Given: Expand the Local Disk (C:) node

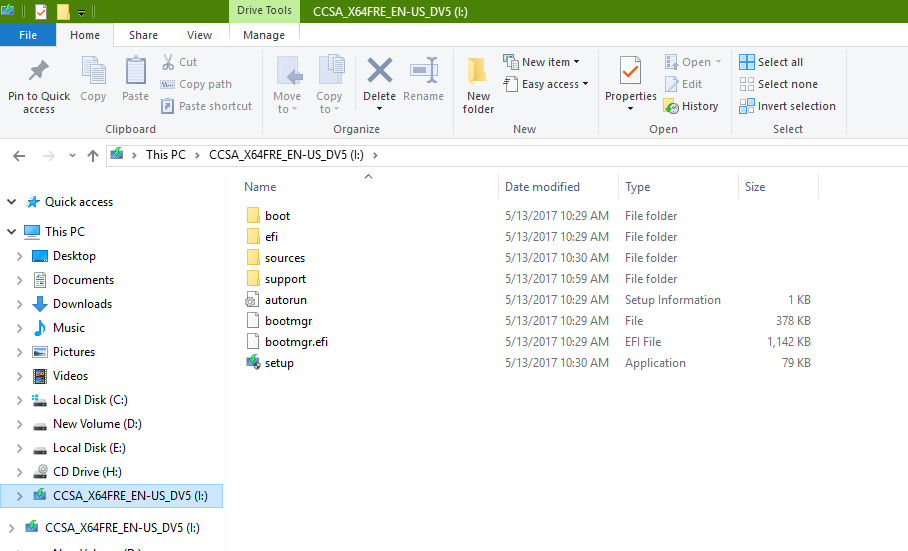Looking at the screenshot, I should (x=20, y=400).
